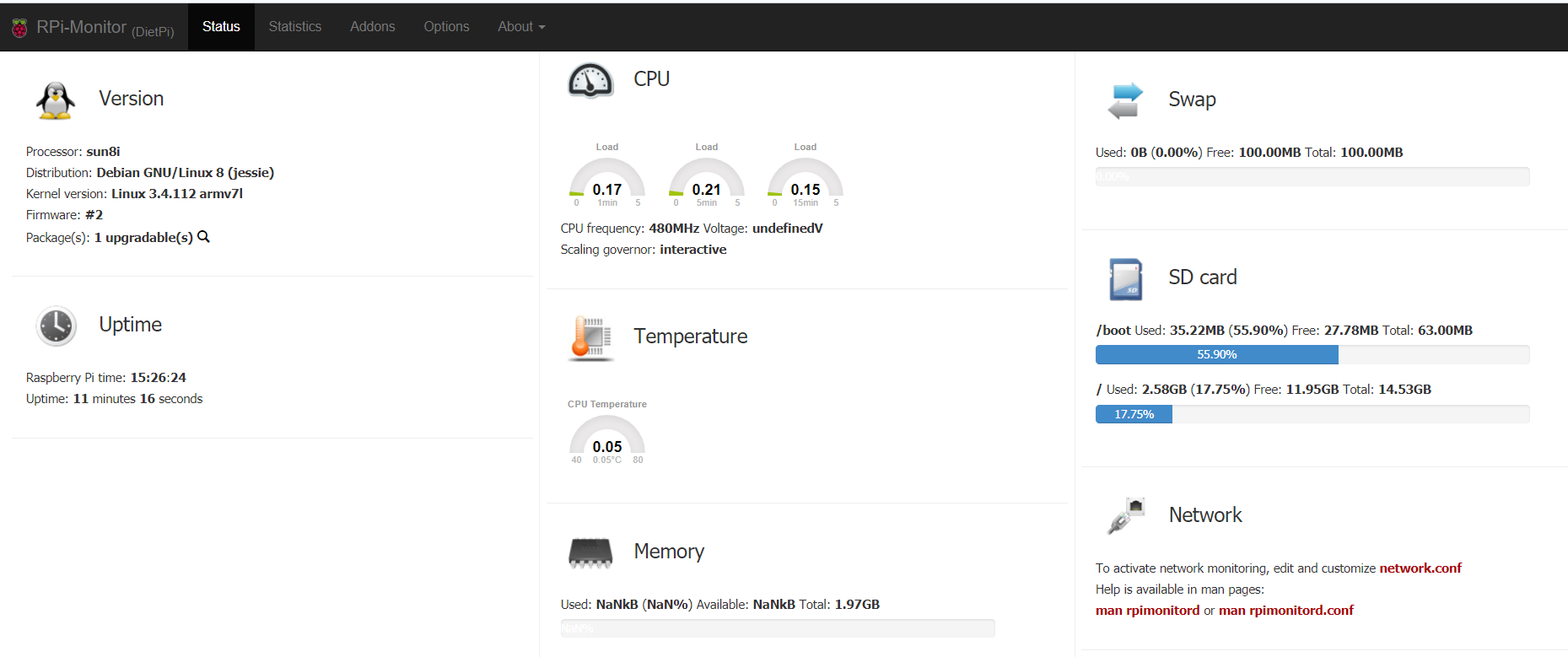Click the CPU speedometer gauge icon
The height and width of the screenshot is (657, 1568).
[x=590, y=81]
